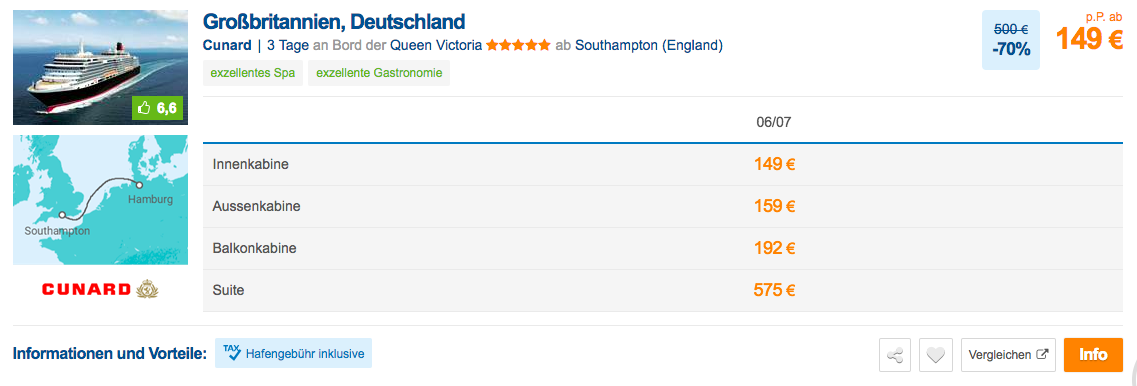Image resolution: width=1137 pixels, height=386 pixels.
Task: Add cruise to favorites via heart icon
Action: coord(935,355)
